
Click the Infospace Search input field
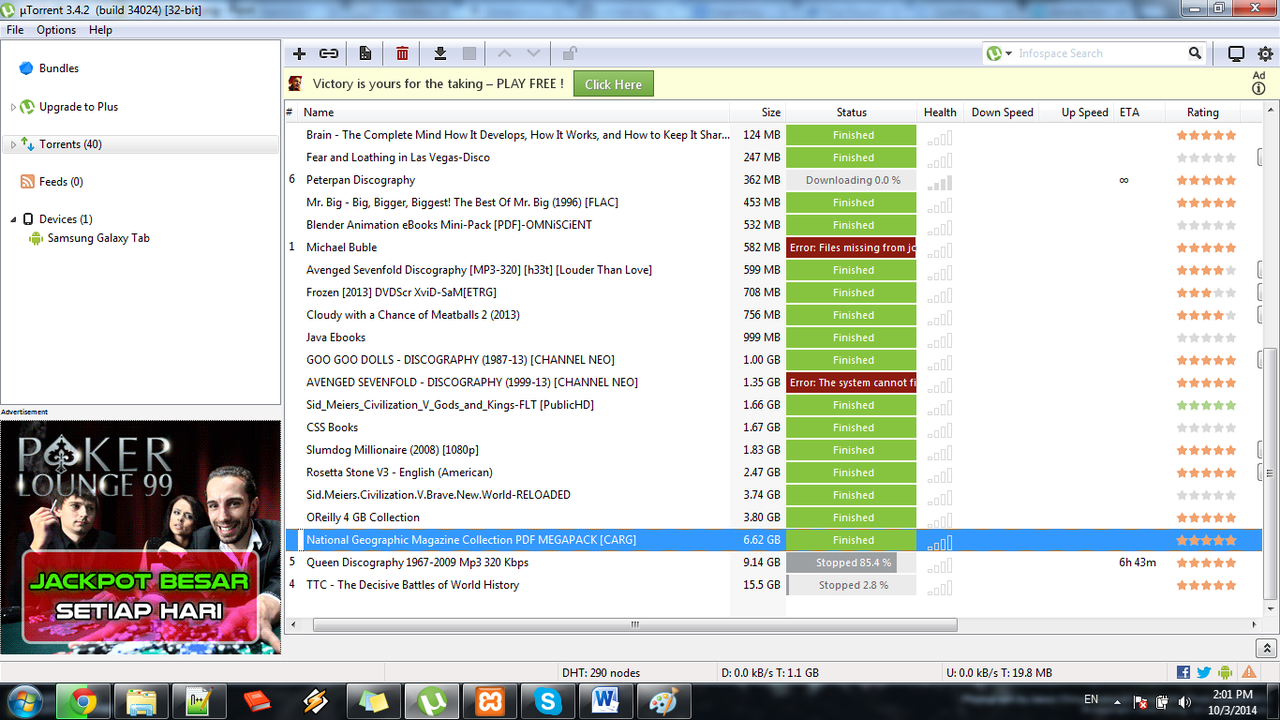1100,53
